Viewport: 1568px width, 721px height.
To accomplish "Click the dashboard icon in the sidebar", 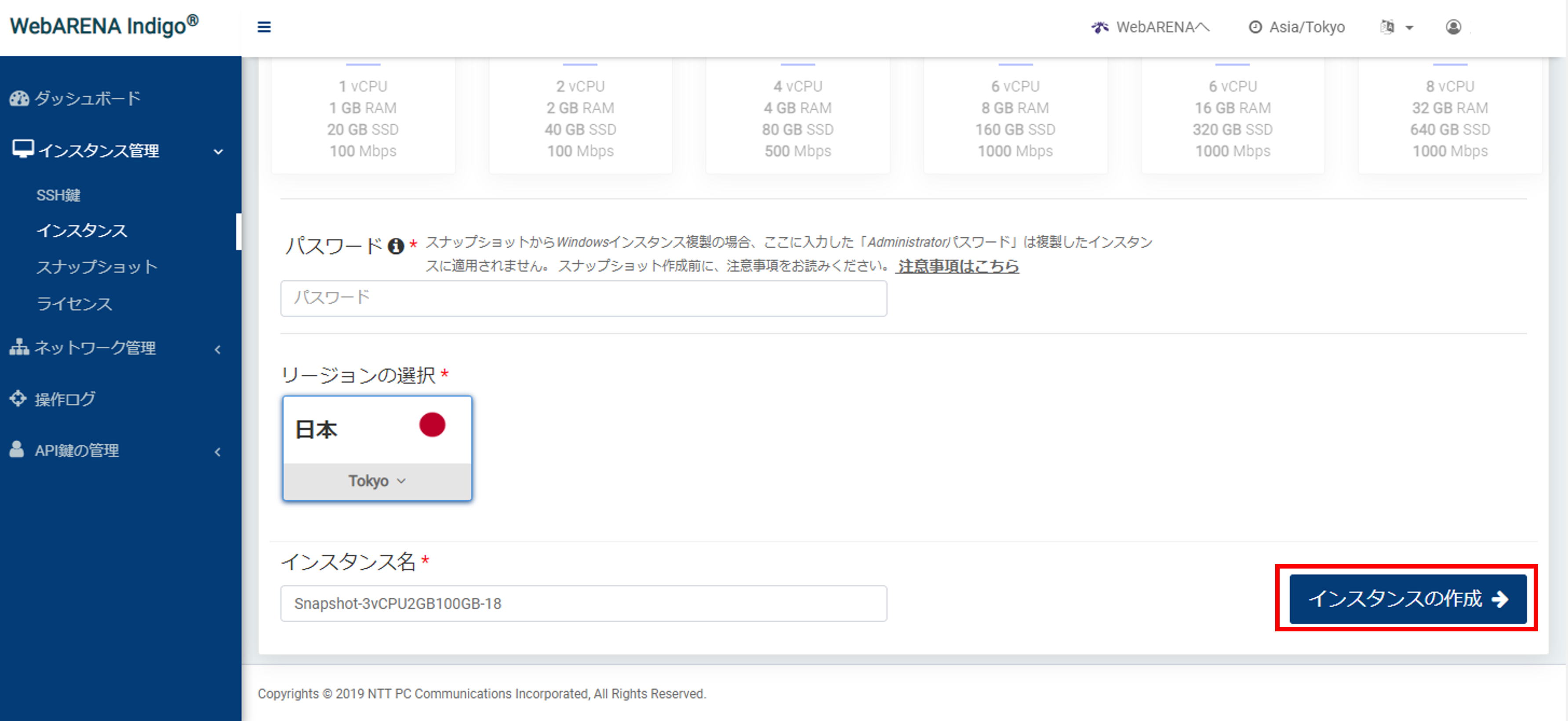I will point(19,98).
